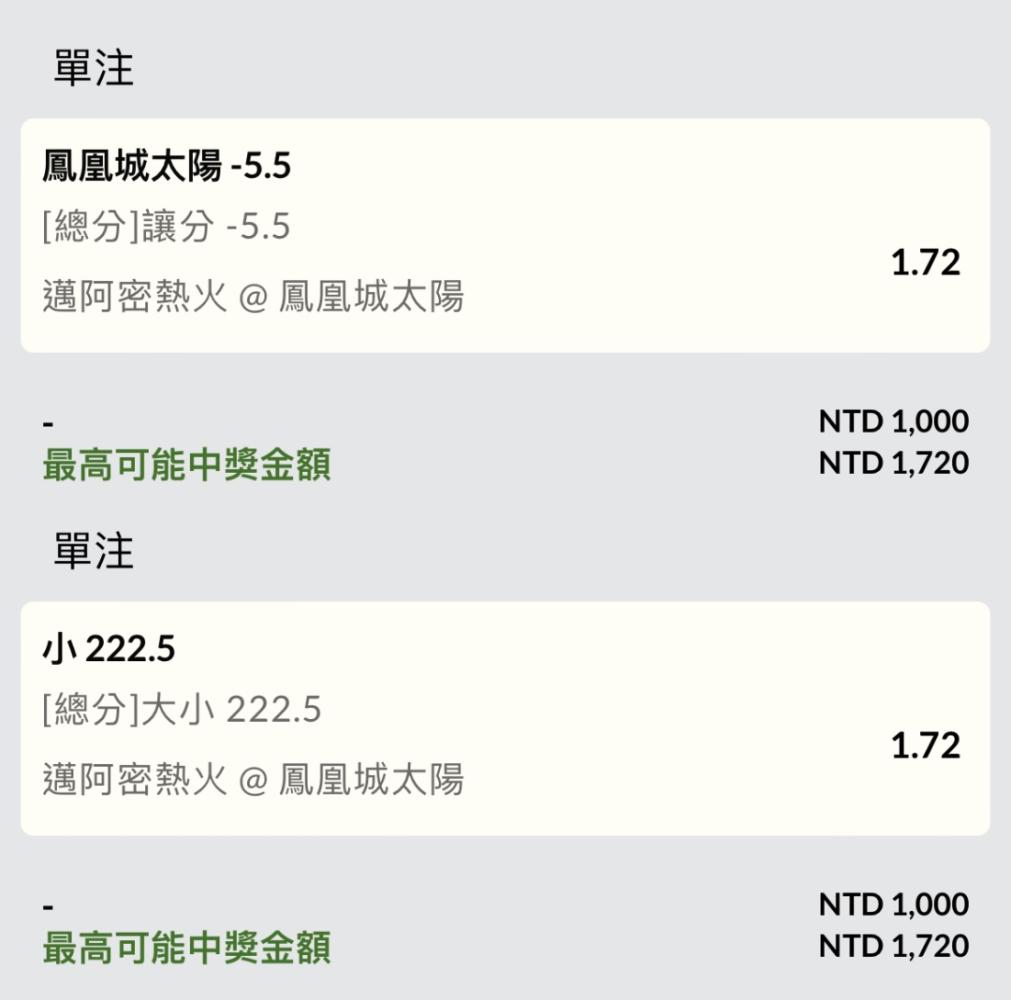Click the second NTD 1,000 stake amount
This screenshot has width=1011, height=1000.
point(894,905)
